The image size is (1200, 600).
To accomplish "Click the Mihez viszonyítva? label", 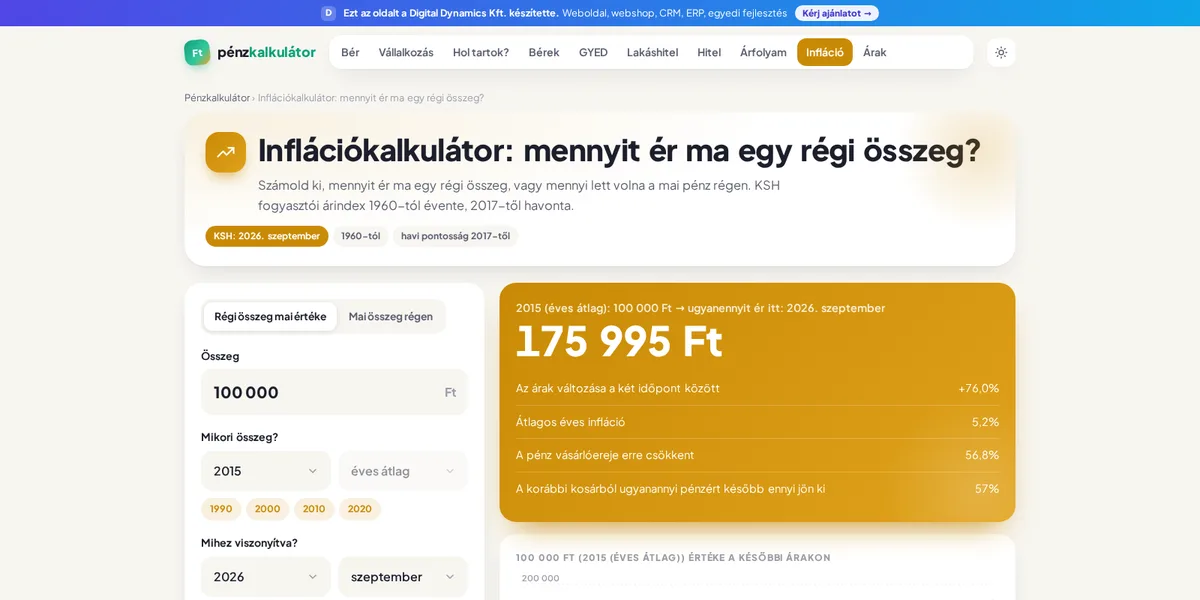I will 249,543.
